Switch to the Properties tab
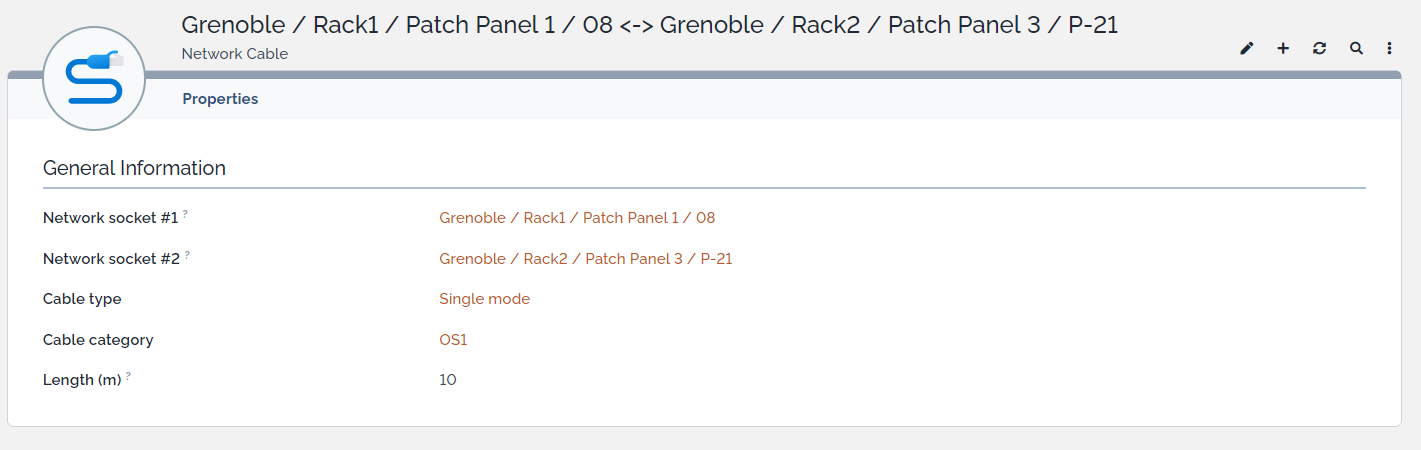Viewport: 1421px width, 450px height. [x=220, y=99]
